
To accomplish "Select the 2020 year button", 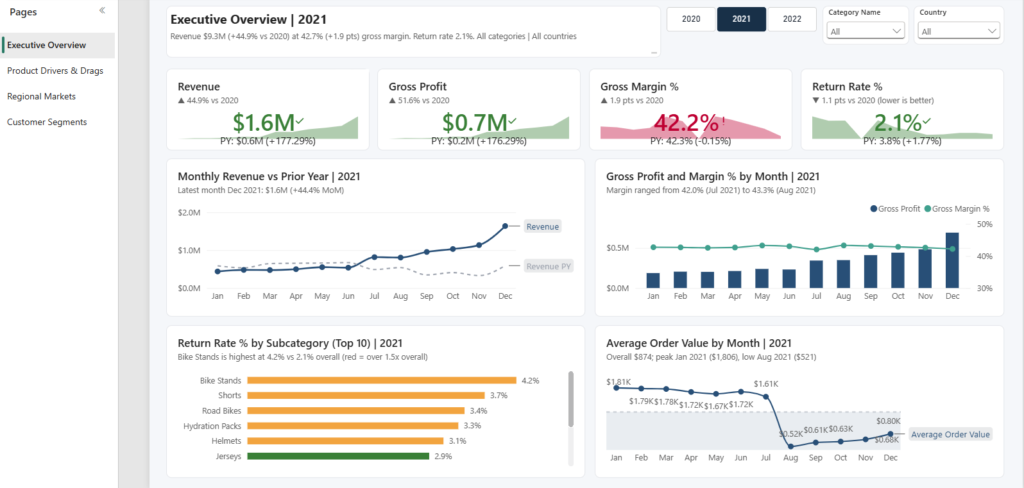I will coord(691,19).
